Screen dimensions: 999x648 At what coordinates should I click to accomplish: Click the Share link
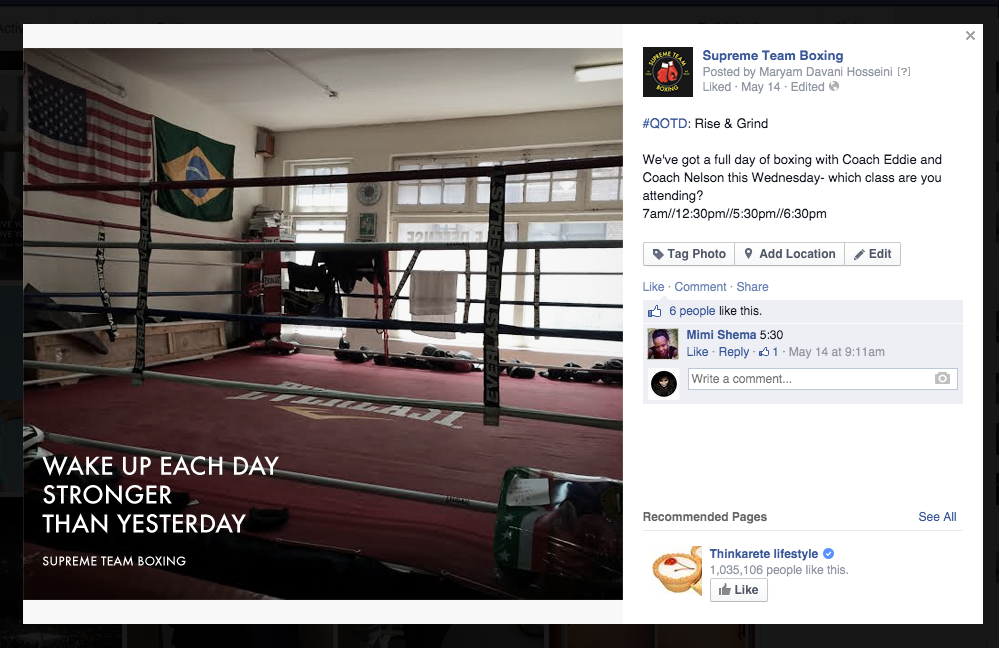coord(752,287)
